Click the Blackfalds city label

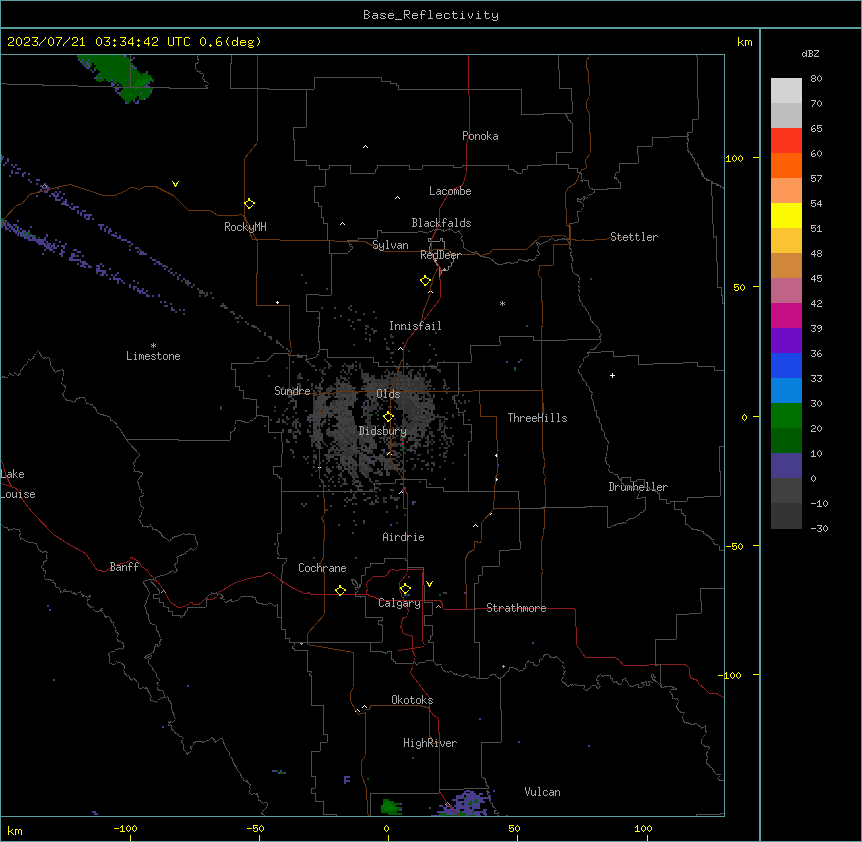(x=441, y=223)
